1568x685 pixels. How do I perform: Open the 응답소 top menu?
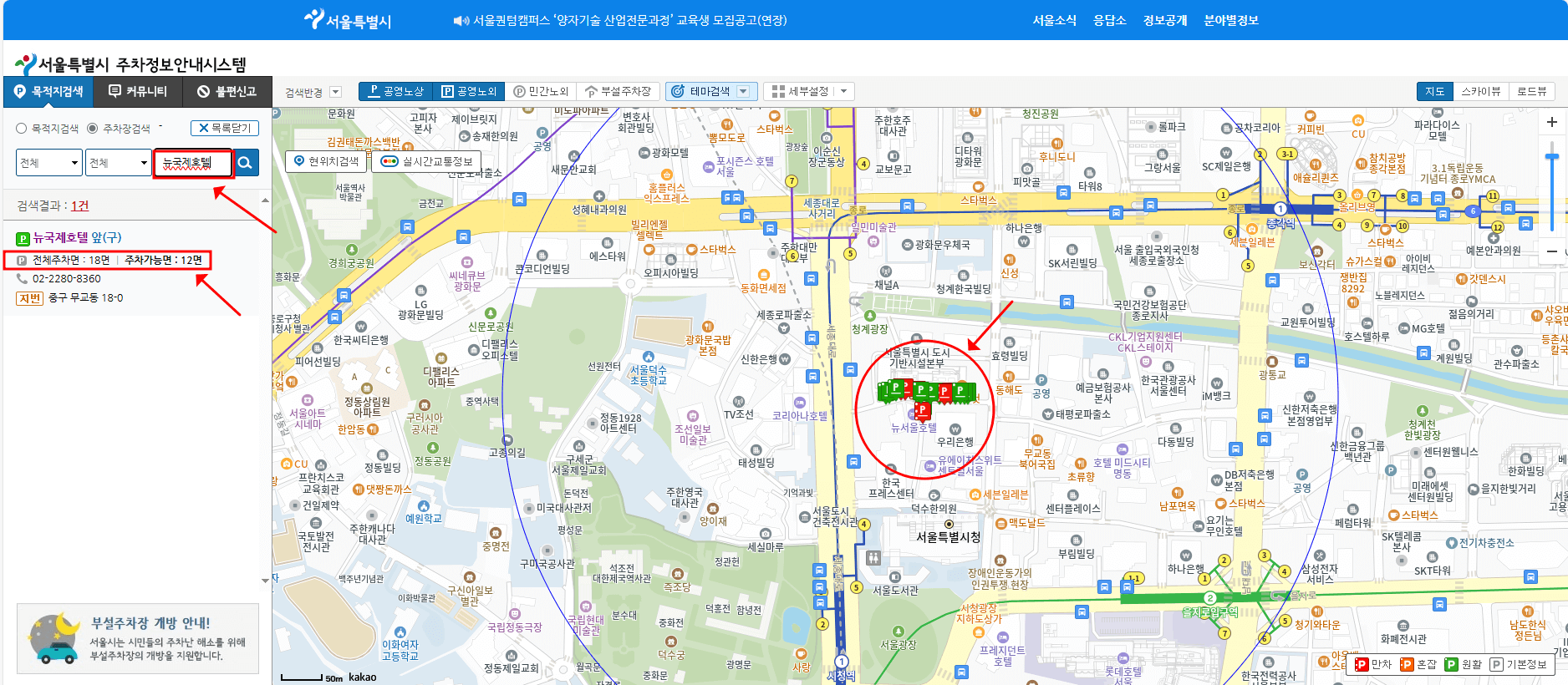click(x=1110, y=21)
